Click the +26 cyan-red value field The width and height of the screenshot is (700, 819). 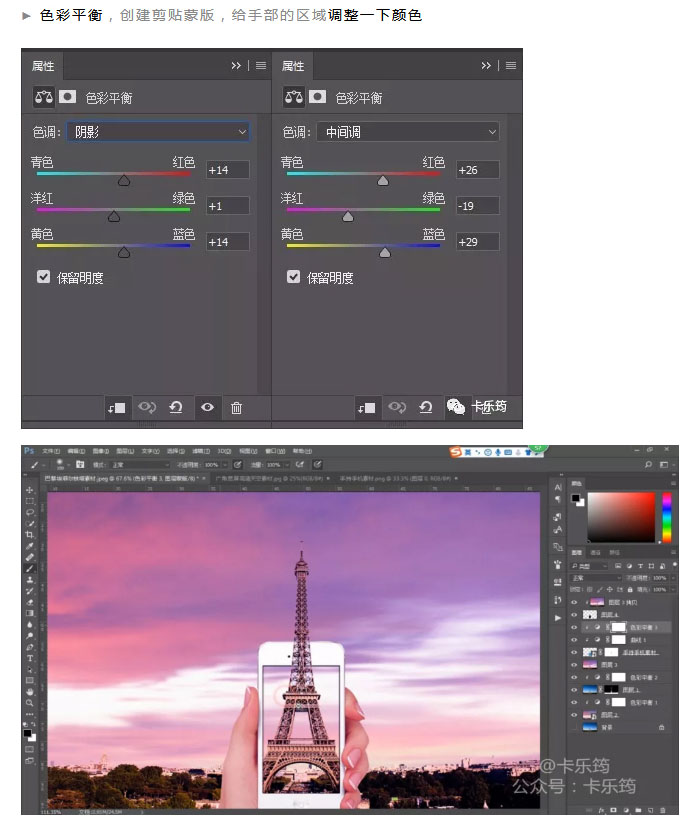coord(477,170)
